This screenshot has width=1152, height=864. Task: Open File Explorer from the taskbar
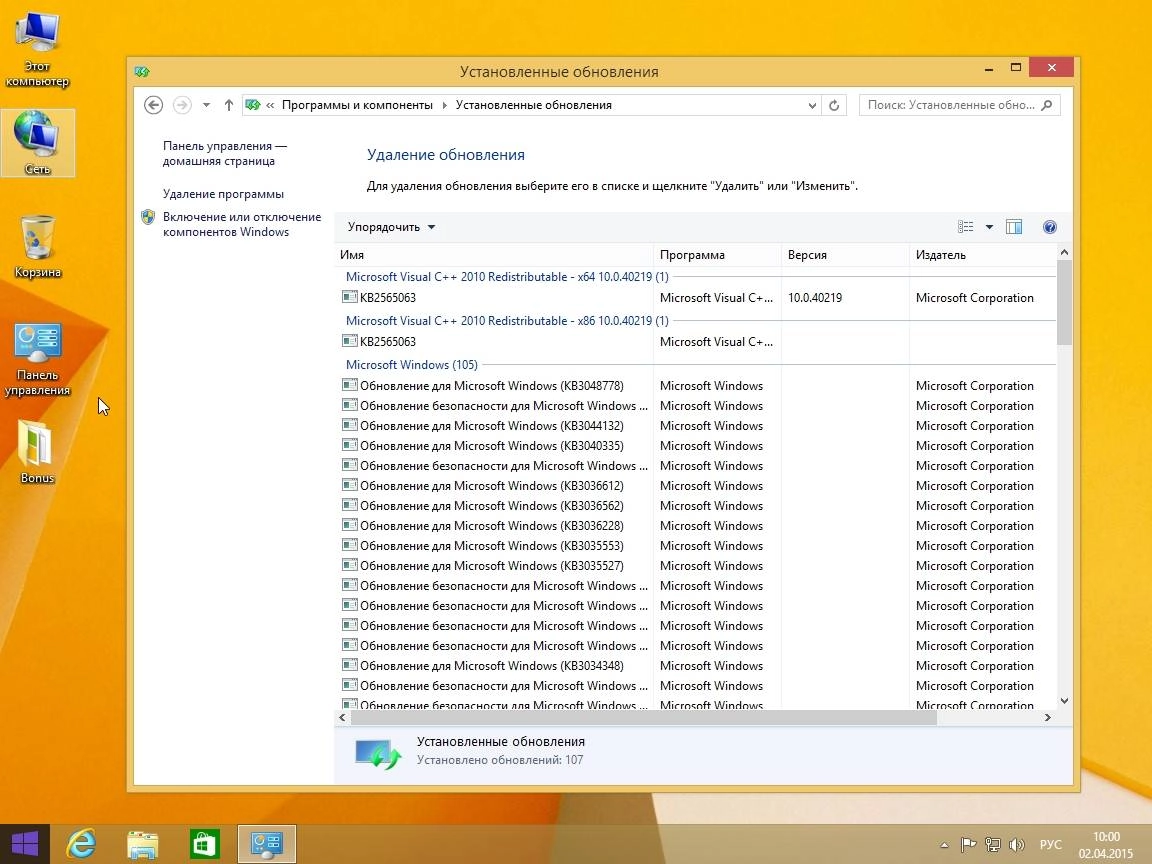[x=143, y=844]
